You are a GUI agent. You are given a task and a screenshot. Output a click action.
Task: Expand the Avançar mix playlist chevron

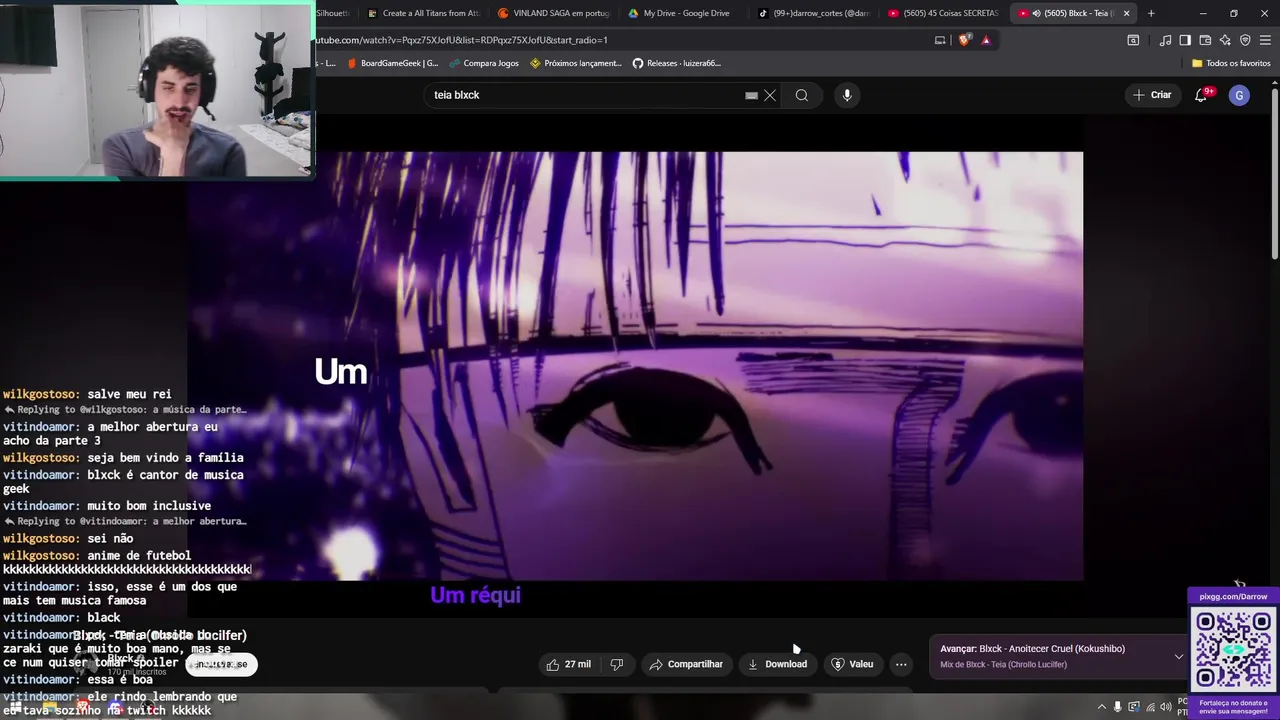pyautogui.click(x=1179, y=657)
